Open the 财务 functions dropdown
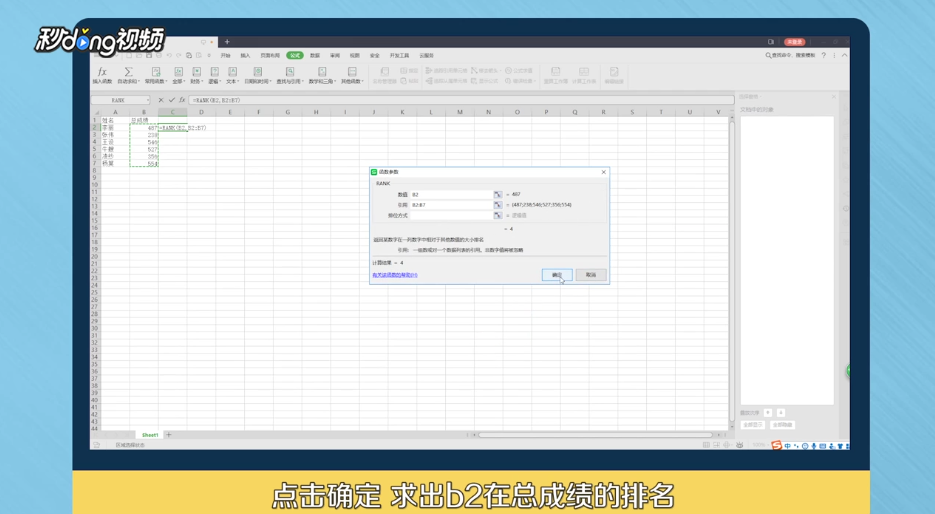 point(196,75)
